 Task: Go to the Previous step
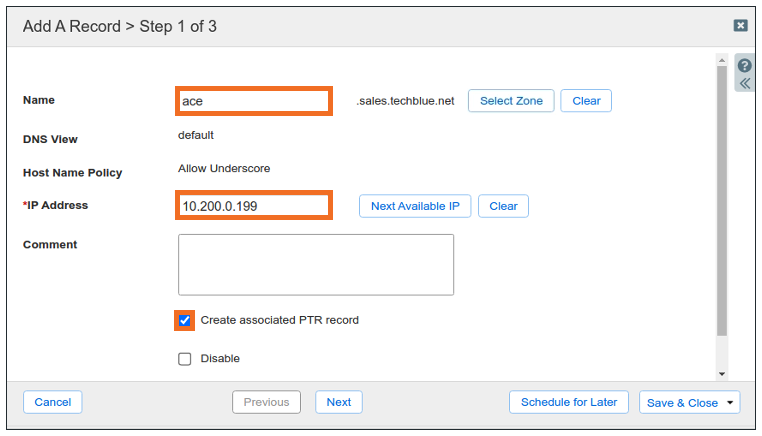(266, 402)
